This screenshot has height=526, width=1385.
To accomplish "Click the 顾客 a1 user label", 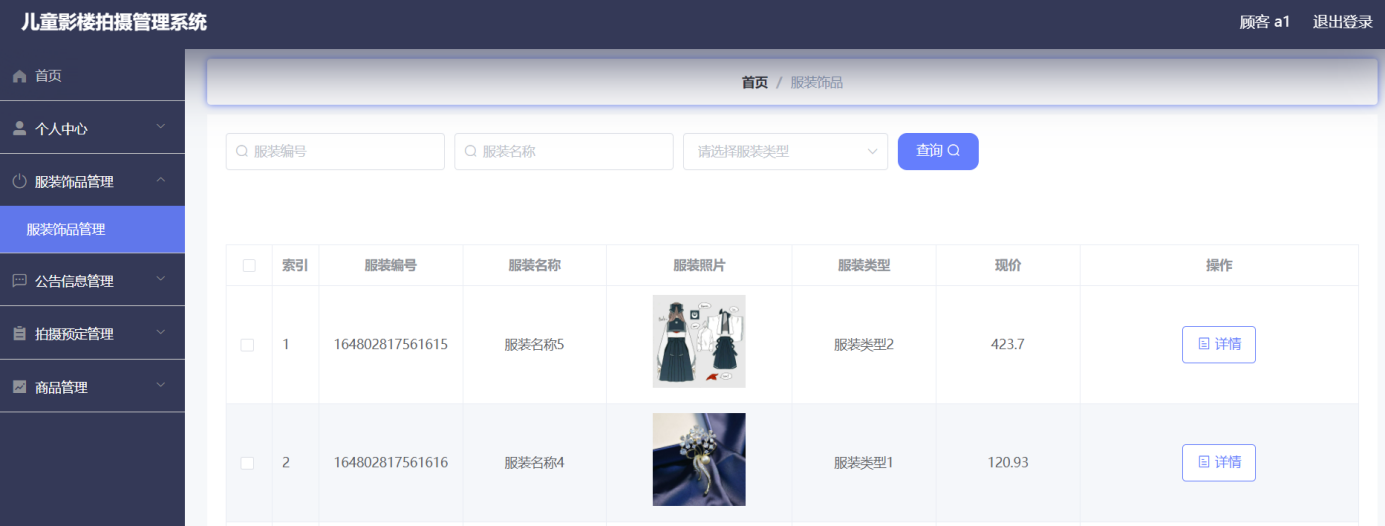I will (x=1265, y=22).
